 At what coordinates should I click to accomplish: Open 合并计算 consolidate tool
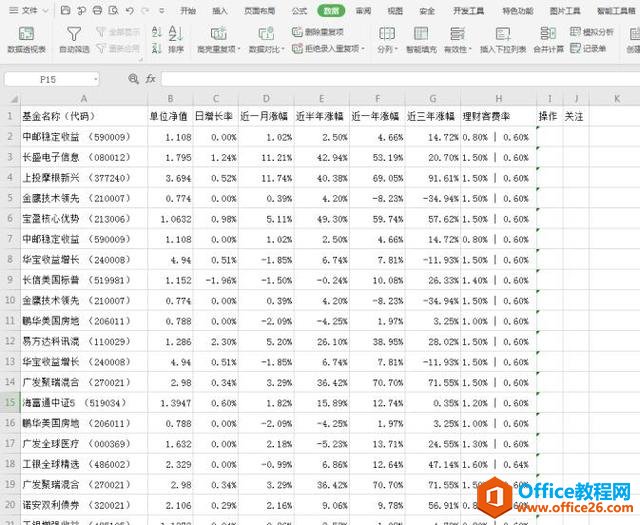click(x=549, y=40)
